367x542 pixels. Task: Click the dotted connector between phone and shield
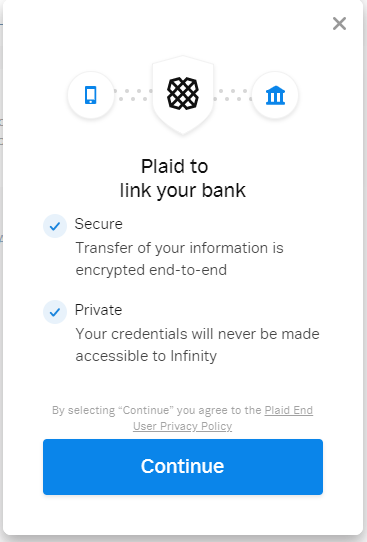click(133, 95)
